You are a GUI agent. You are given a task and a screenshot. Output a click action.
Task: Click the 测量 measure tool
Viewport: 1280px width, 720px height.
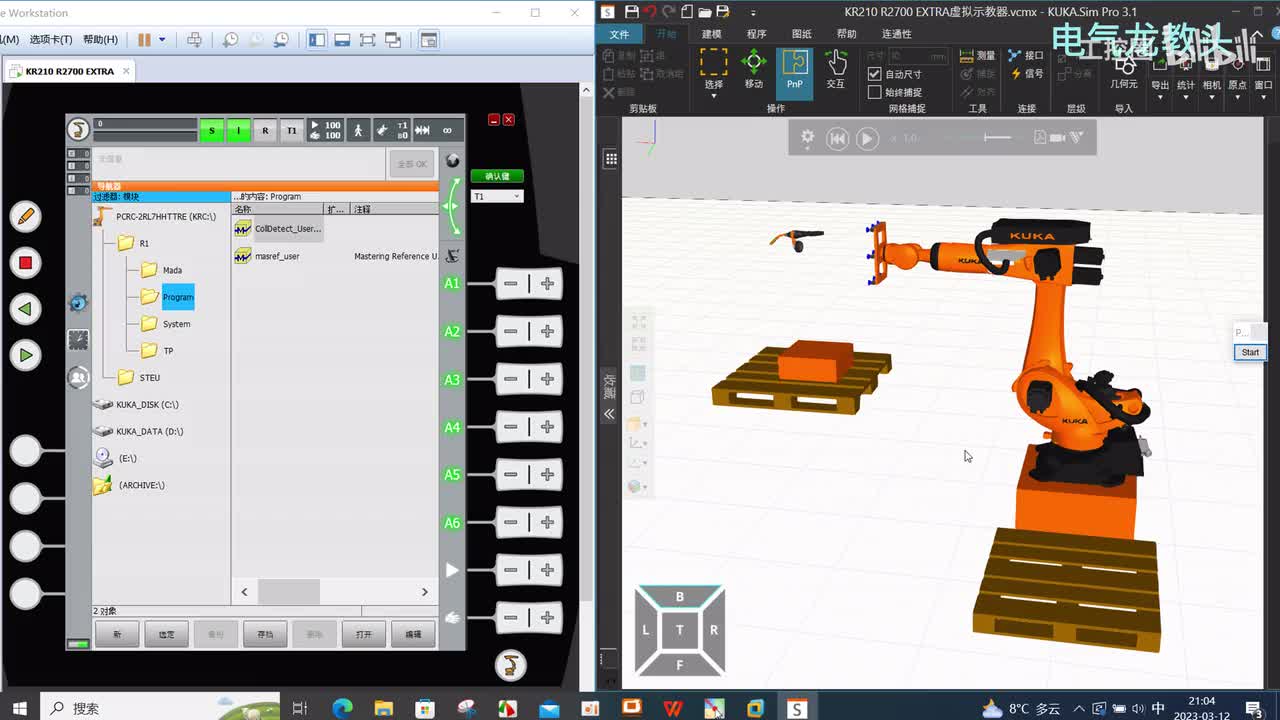click(977, 55)
